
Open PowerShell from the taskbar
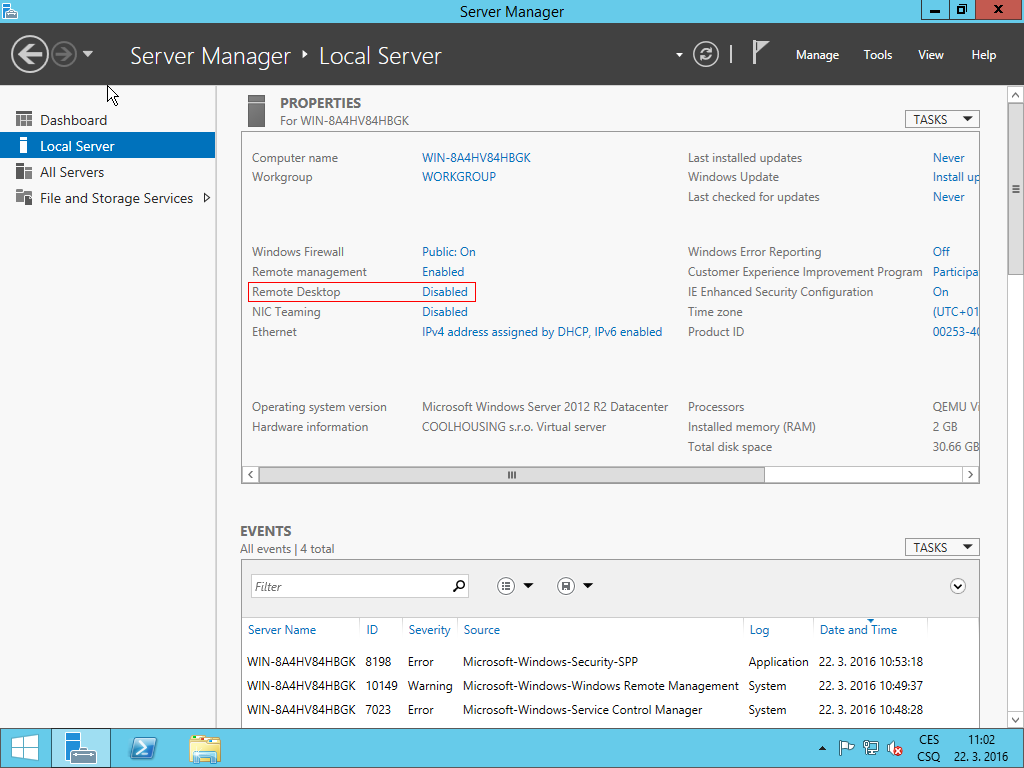143,748
